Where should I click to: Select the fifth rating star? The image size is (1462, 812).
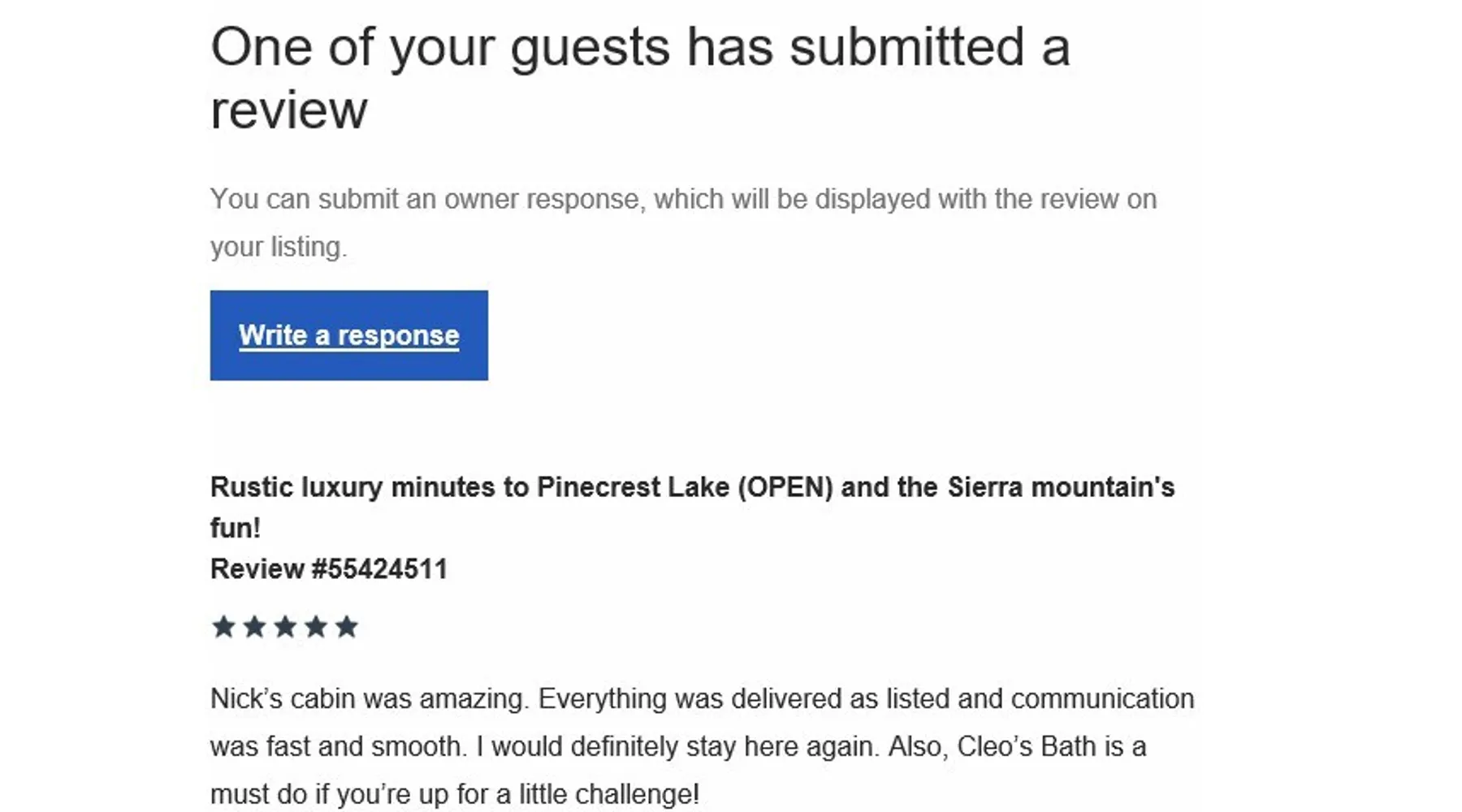347,627
